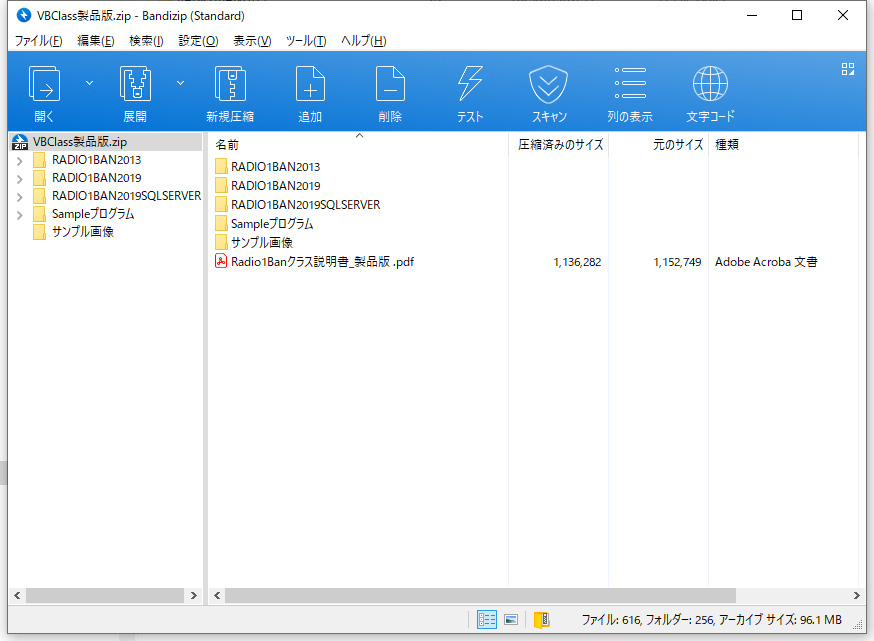874x641 pixels.
Task: Select RADIO1BAN2019SQLSERVER in the file list
Action: click(x=305, y=205)
